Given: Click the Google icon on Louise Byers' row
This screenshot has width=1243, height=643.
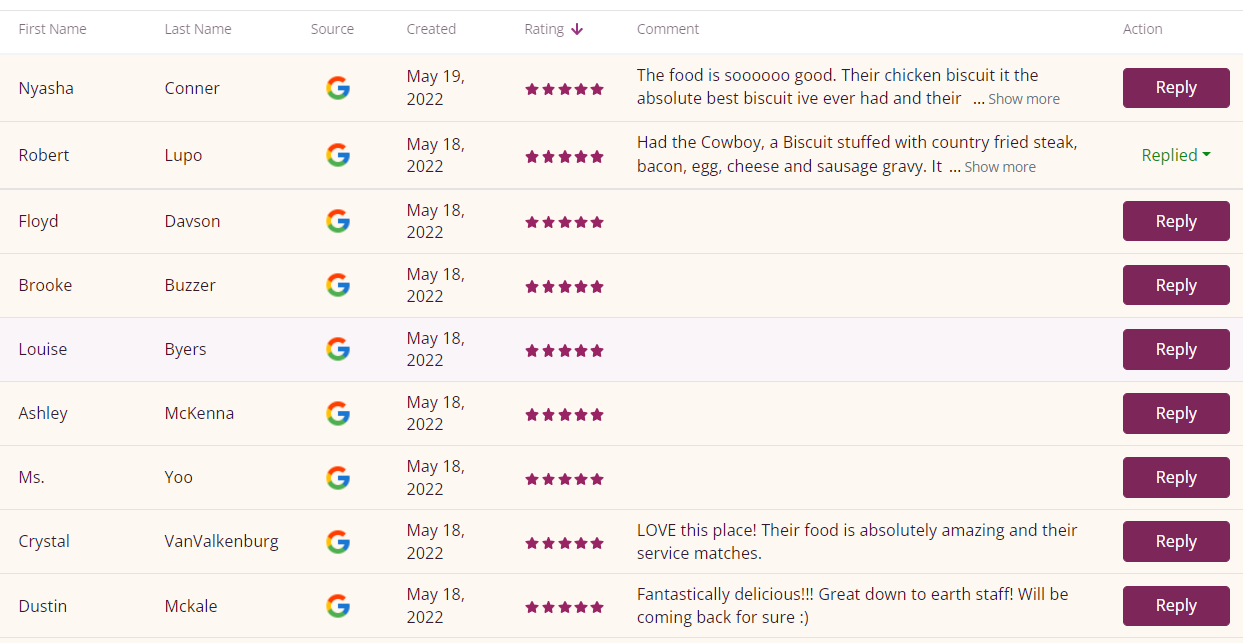Looking at the screenshot, I should [x=338, y=349].
